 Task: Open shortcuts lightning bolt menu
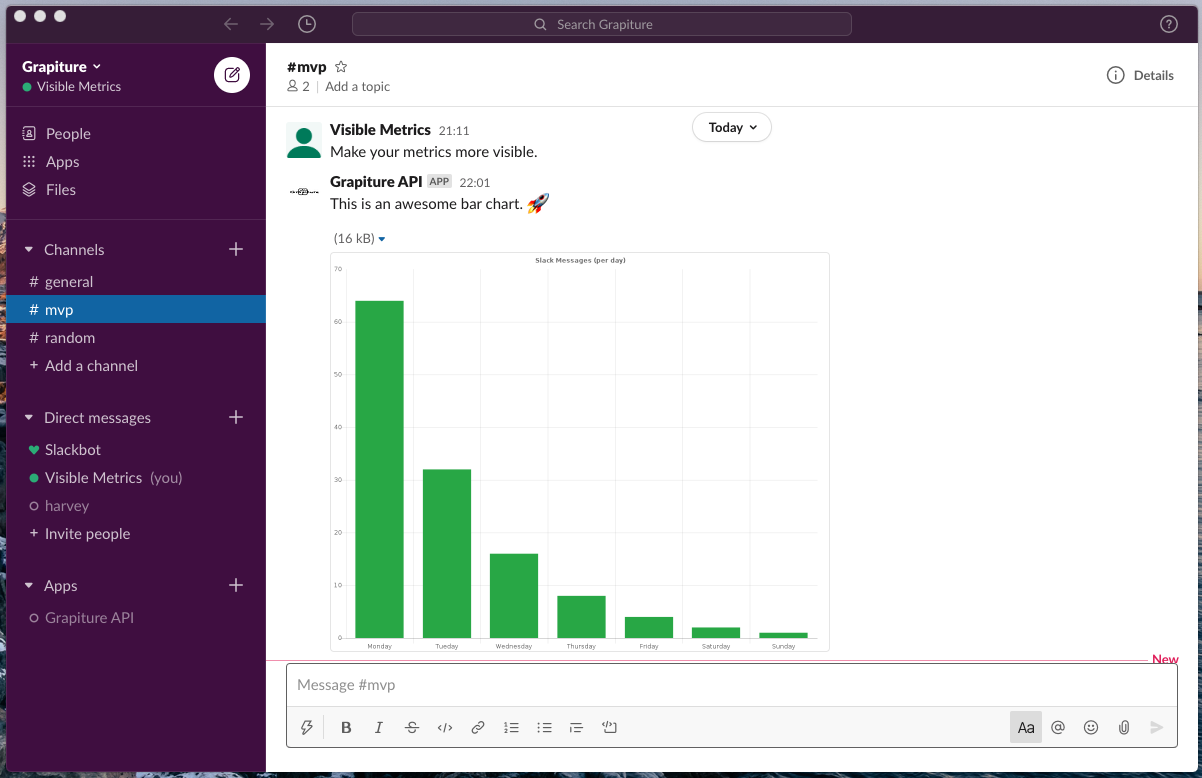307,727
